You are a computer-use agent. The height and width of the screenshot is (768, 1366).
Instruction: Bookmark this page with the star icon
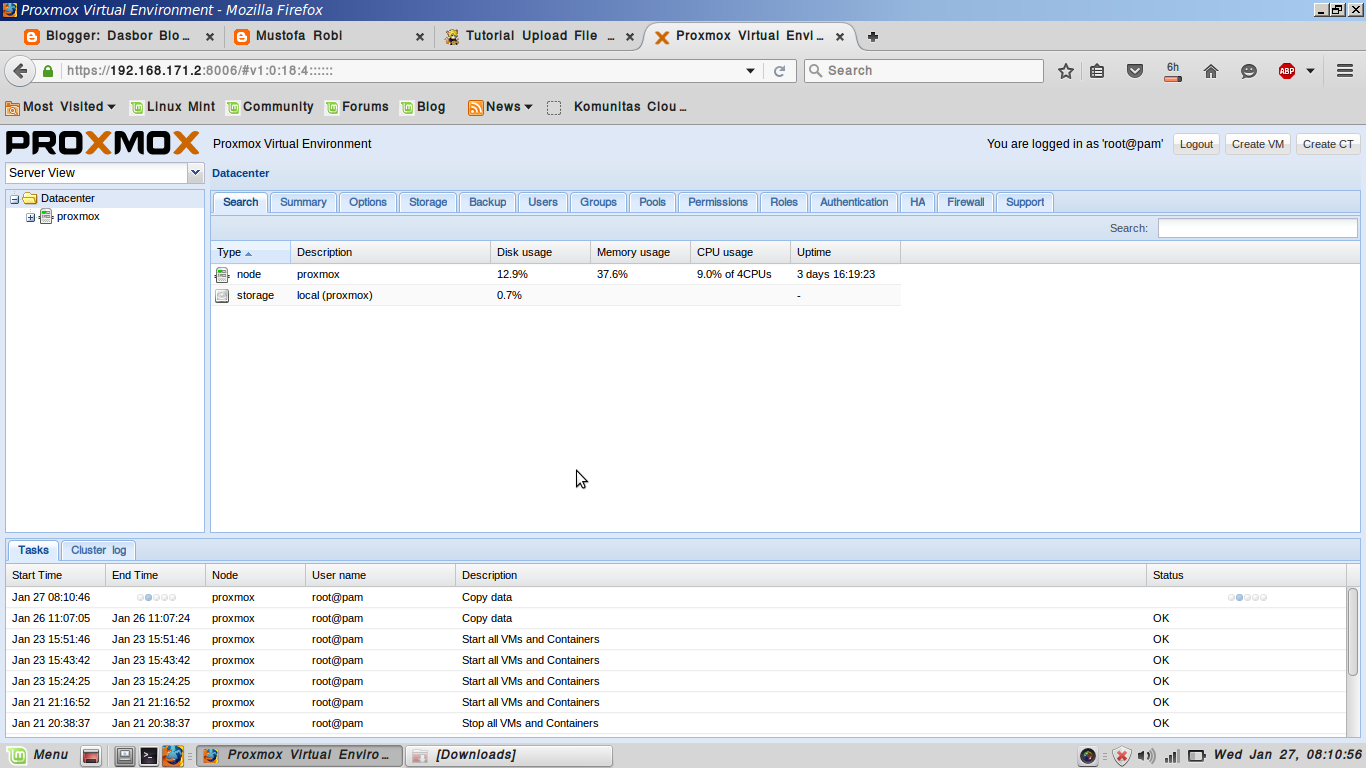click(x=1066, y=71)
